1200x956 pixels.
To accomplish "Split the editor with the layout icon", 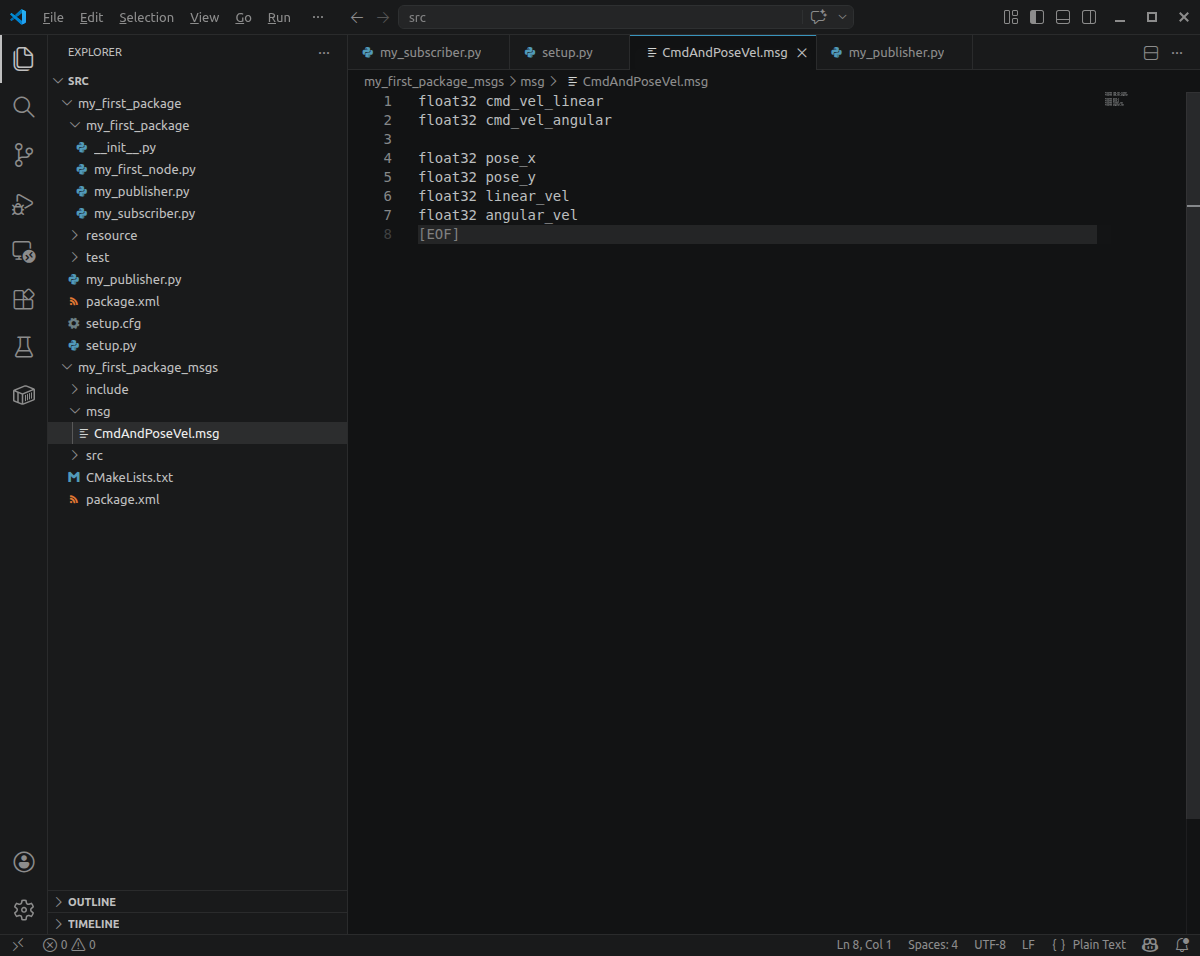I will [1151, 52].
